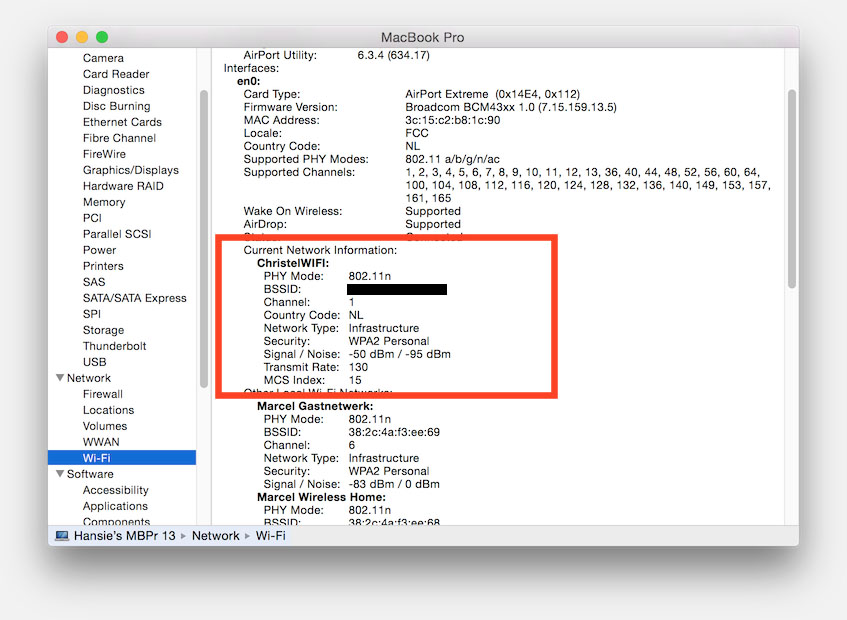Select FireWire in the sidebar
This screenshot has width=847, height=620.
pyautogui.click(x=104, y=154)
